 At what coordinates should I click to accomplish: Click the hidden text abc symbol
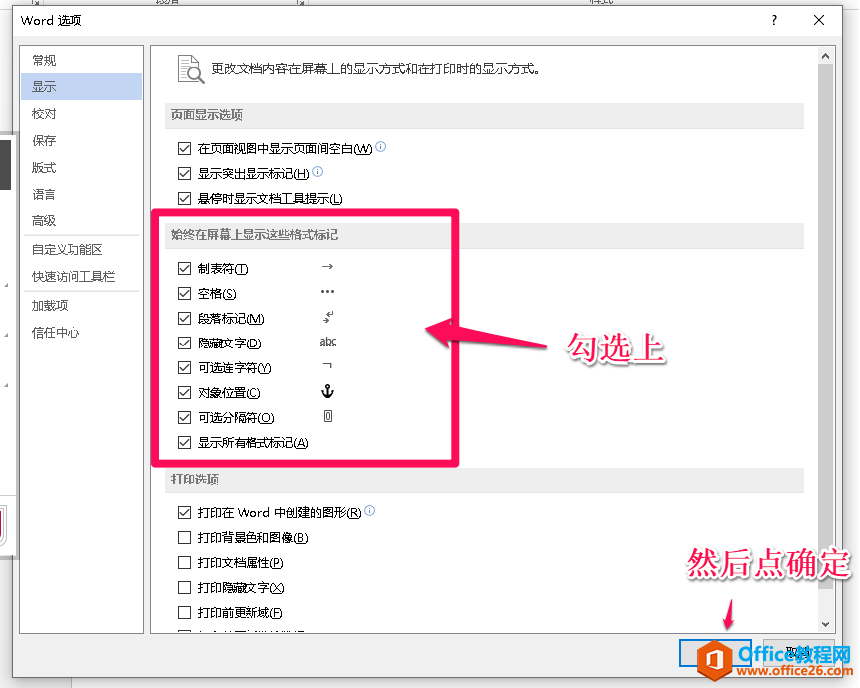pyautogui.click(x=328, y=342)
